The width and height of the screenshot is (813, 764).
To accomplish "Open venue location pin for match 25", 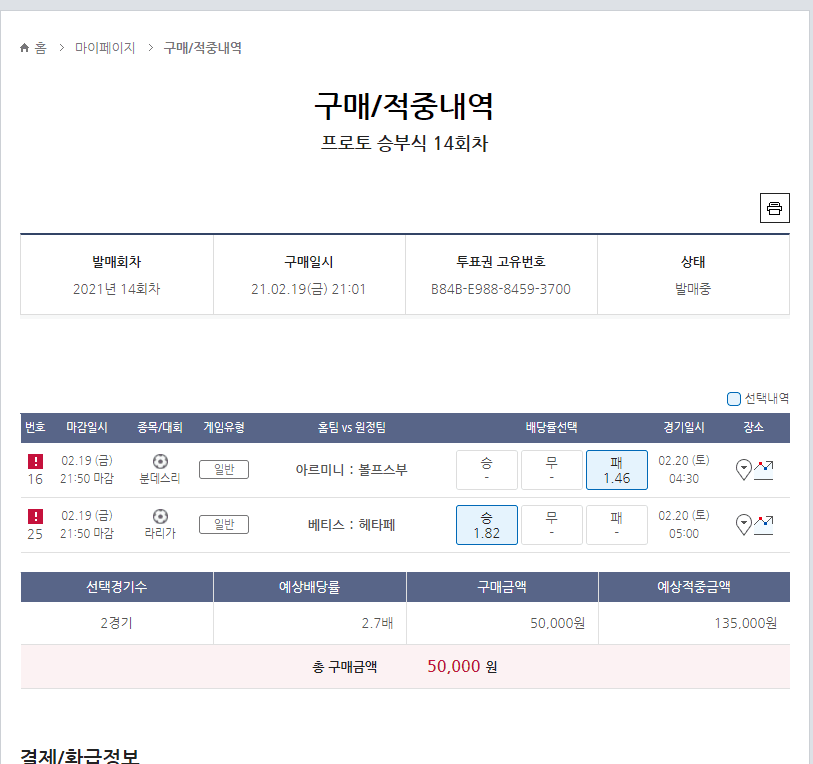I will click(x=743, y=524).
